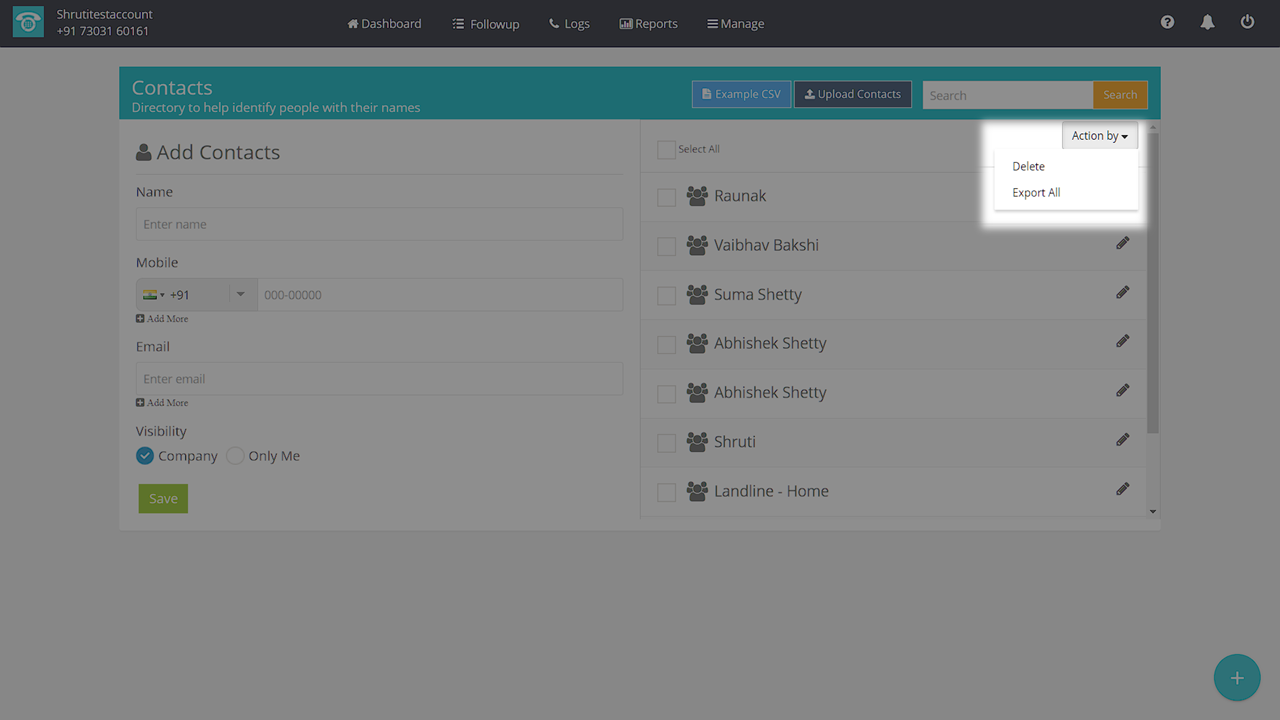Image resolution: width=1280 pixels, height=720 pixels.
Task: Click the Upload Contacts button
Action: click(x=852, y=94)
